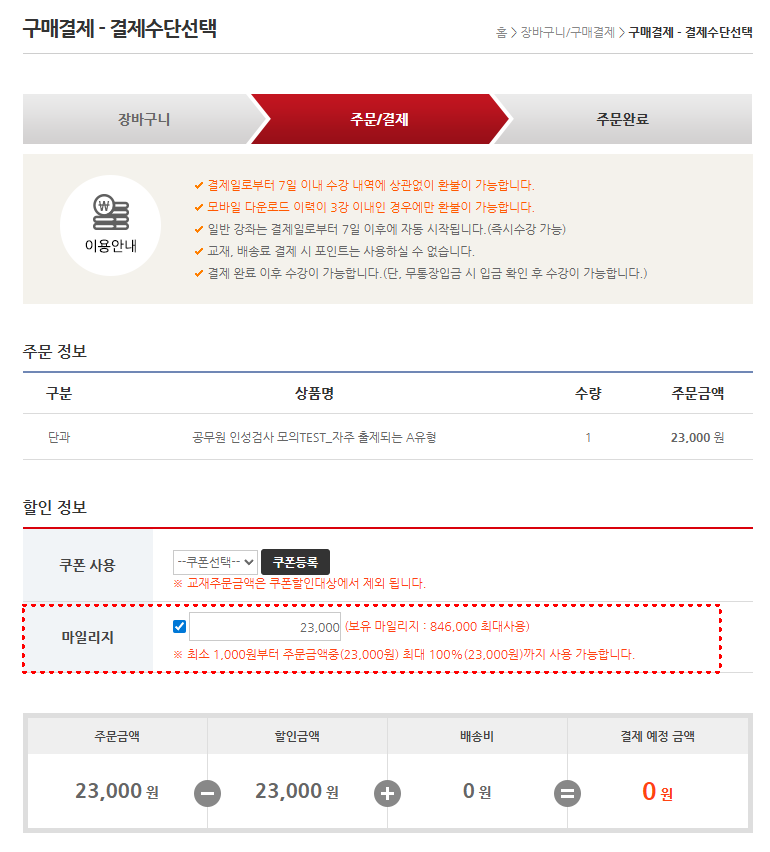Click the last orange checkmark bullet

pos(199,273)
